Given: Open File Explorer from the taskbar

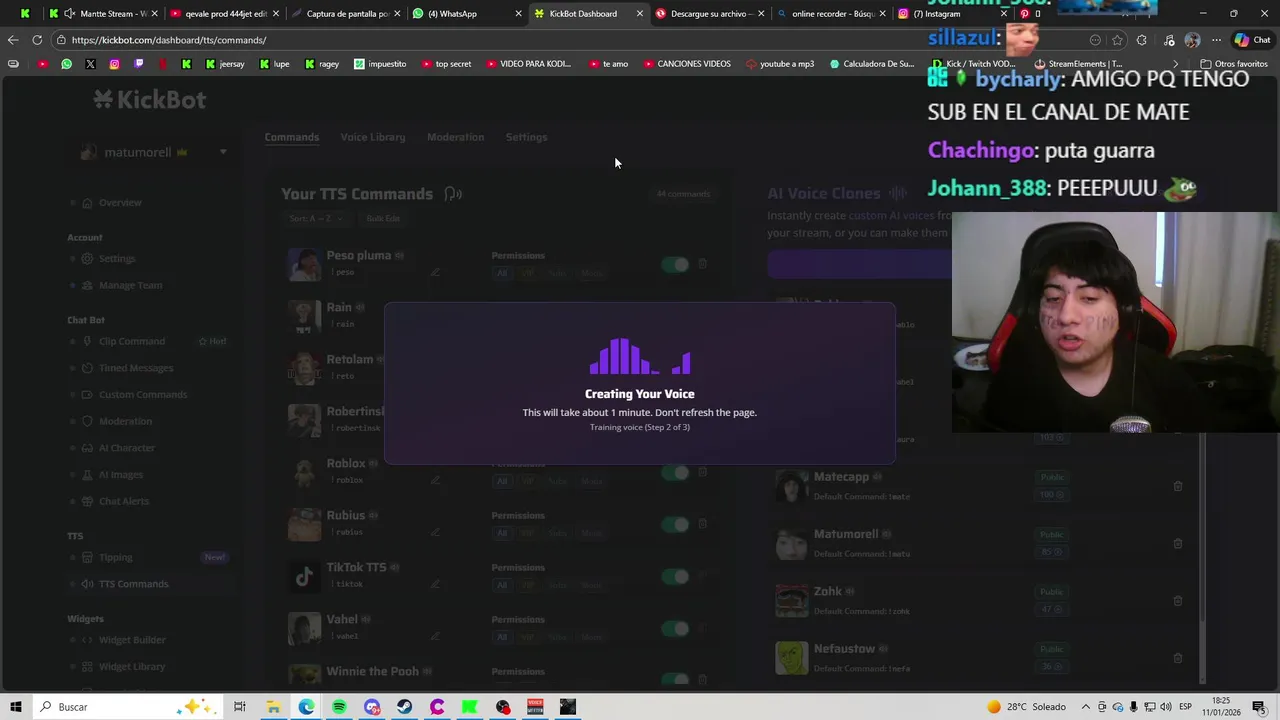Looking at the screenshot, I should pyautogui.click(x=272, y=707).
